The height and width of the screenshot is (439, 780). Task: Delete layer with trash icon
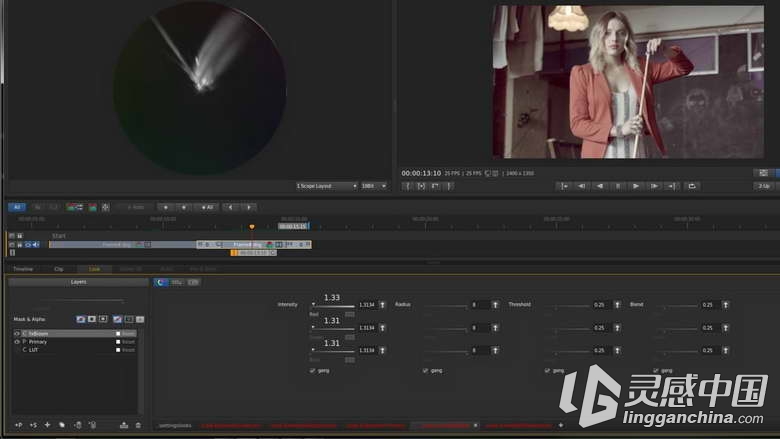click(x=138, y=425)
